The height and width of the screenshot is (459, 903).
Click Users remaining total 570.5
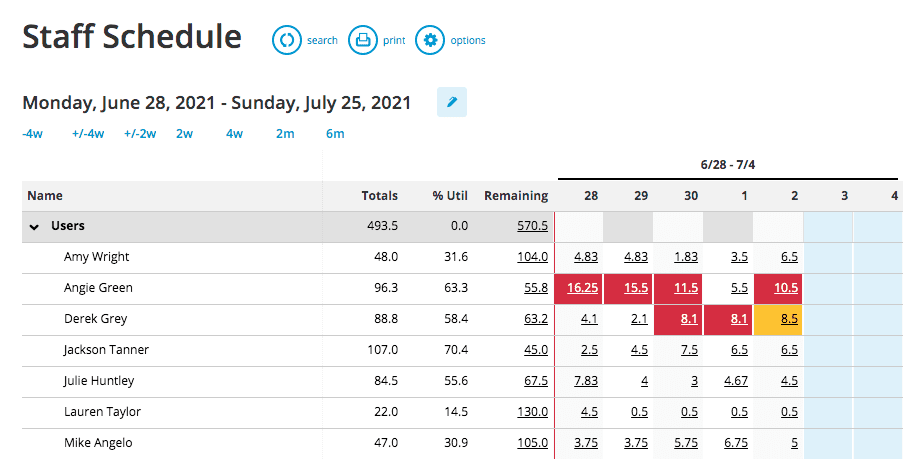point(532,227)
